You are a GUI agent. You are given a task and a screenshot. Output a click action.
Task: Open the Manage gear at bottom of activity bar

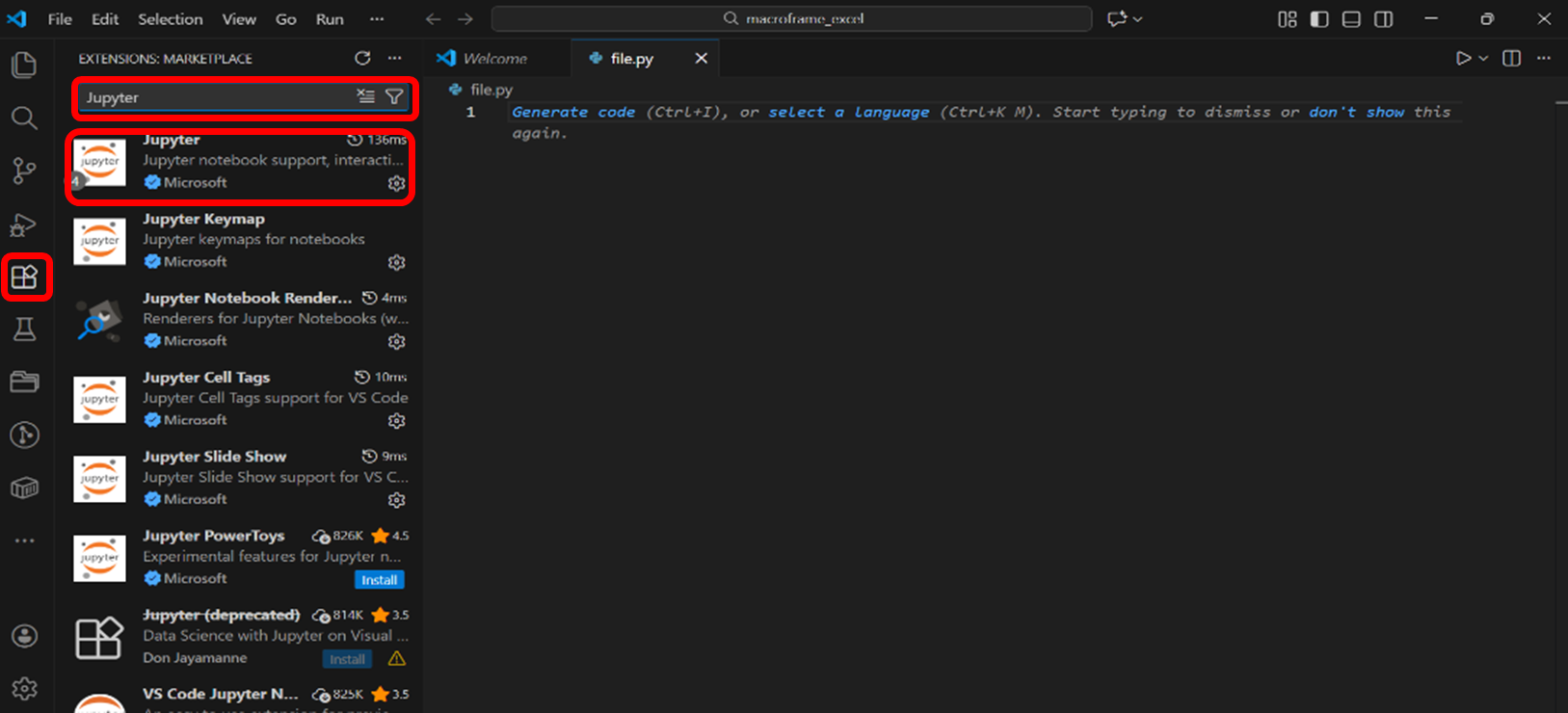click(x=24, y=688)
